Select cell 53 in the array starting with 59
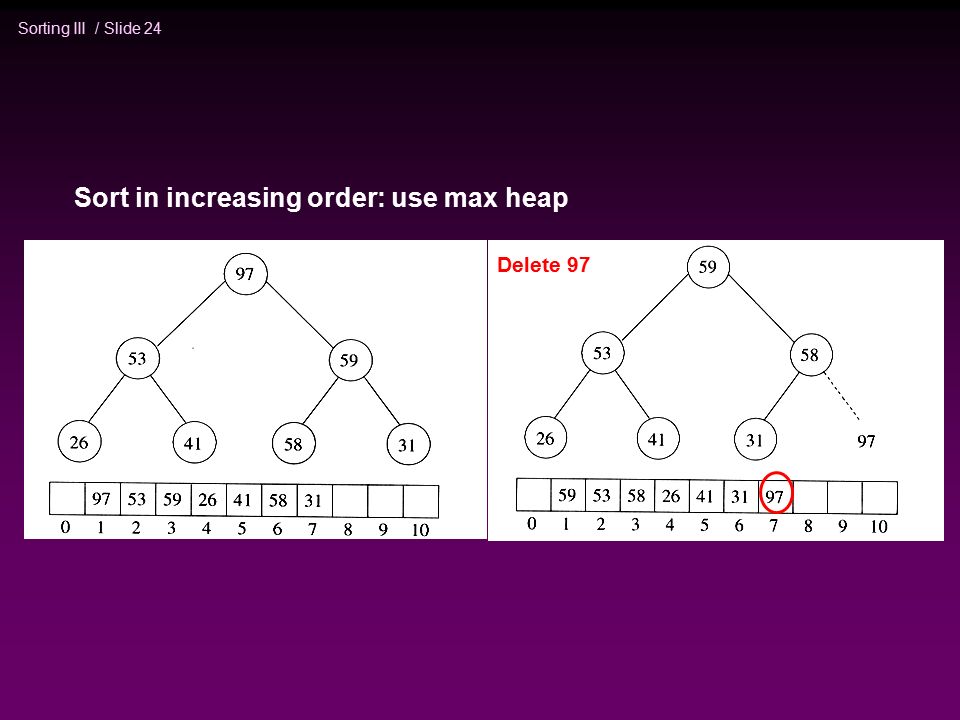 [x=602, y=495]
